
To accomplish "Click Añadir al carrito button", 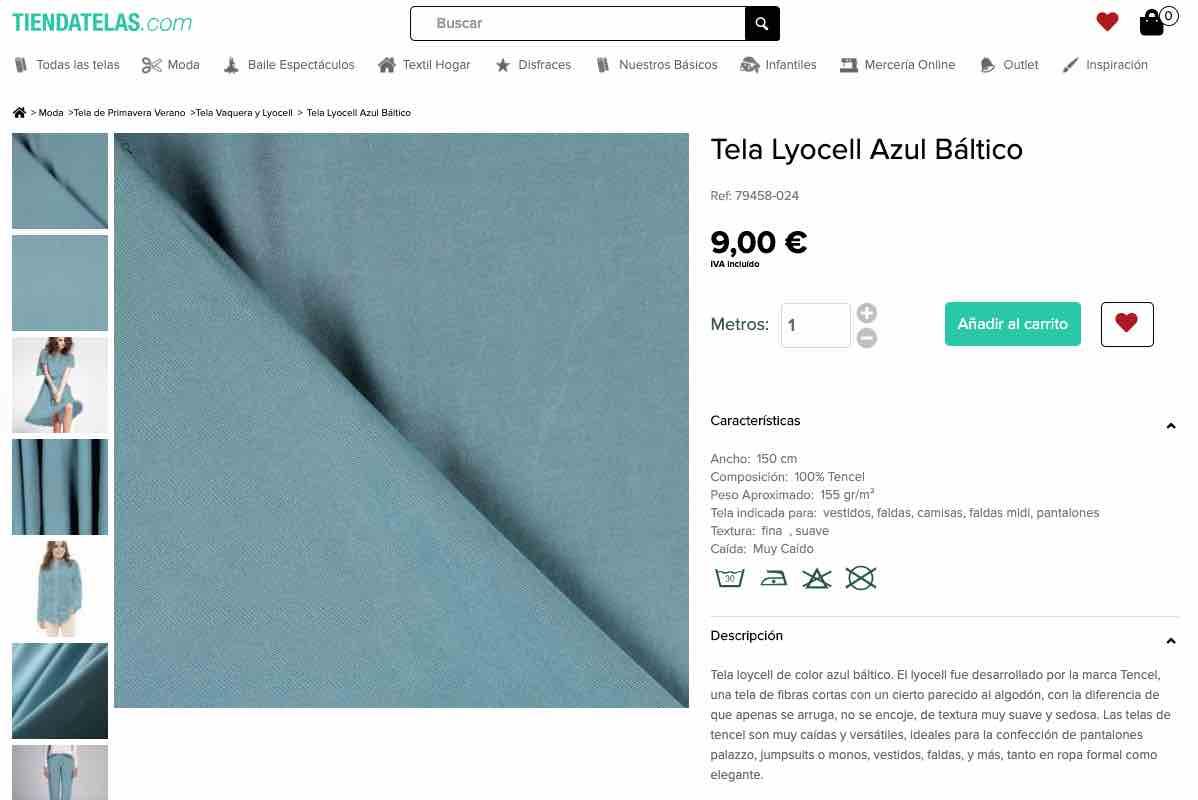I will (1012, 324).
